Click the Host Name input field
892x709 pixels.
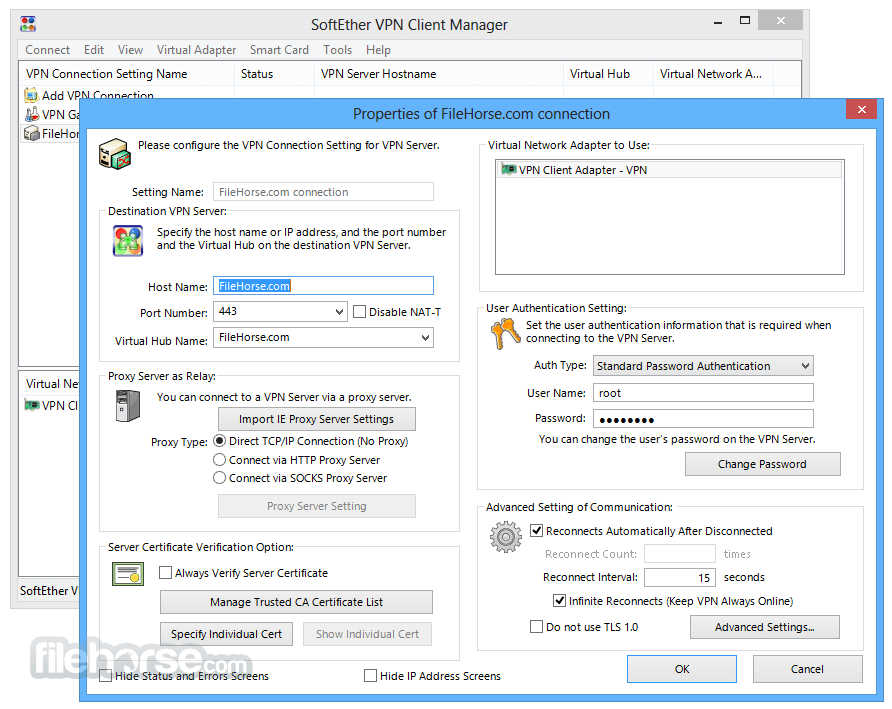[323, 286]
